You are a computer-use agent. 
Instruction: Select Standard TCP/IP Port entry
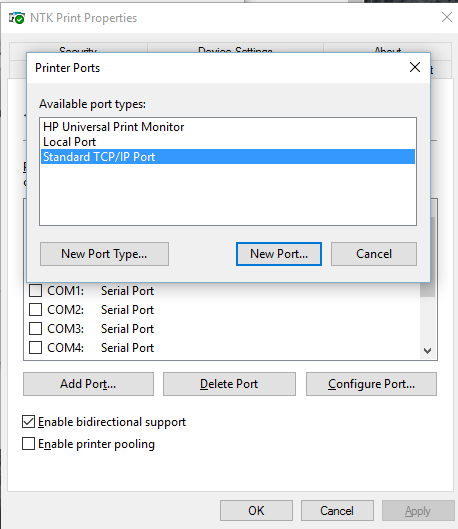click(228, 157)
